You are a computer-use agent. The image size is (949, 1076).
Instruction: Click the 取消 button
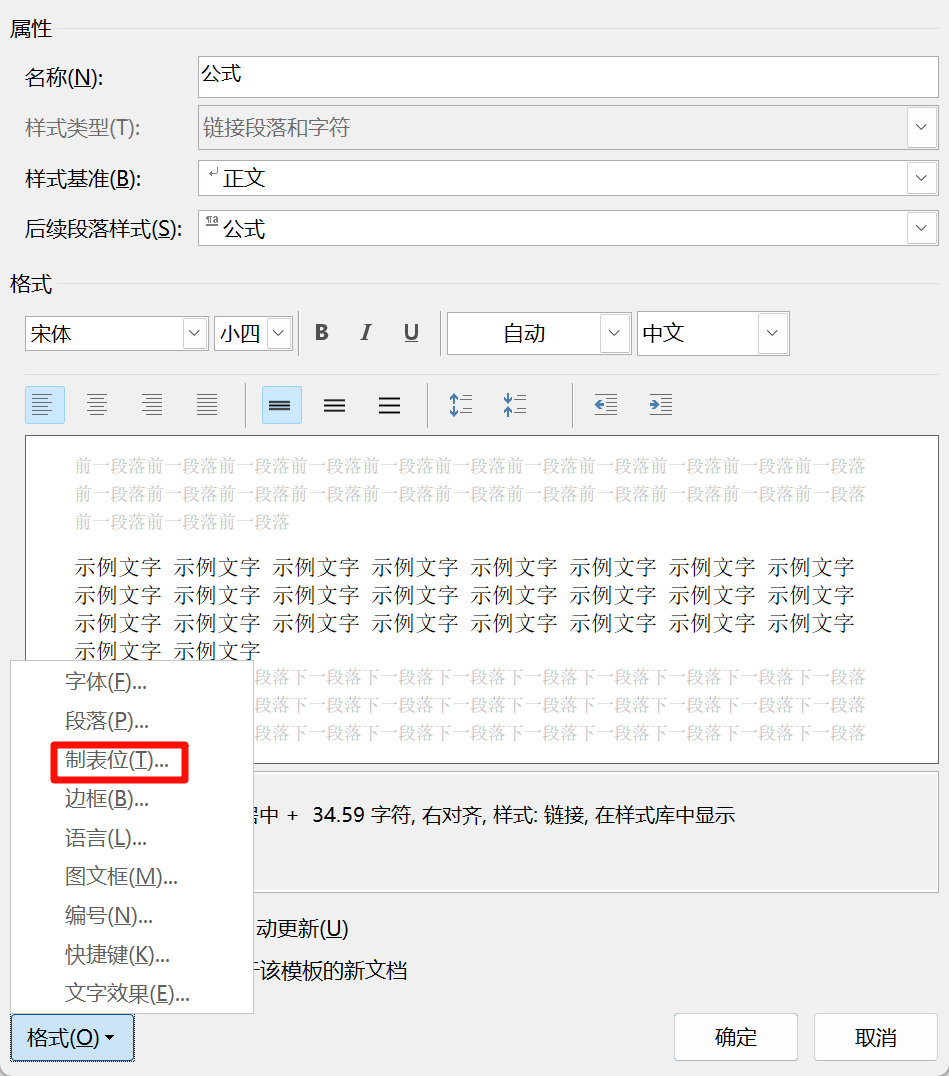(875, 1037)
